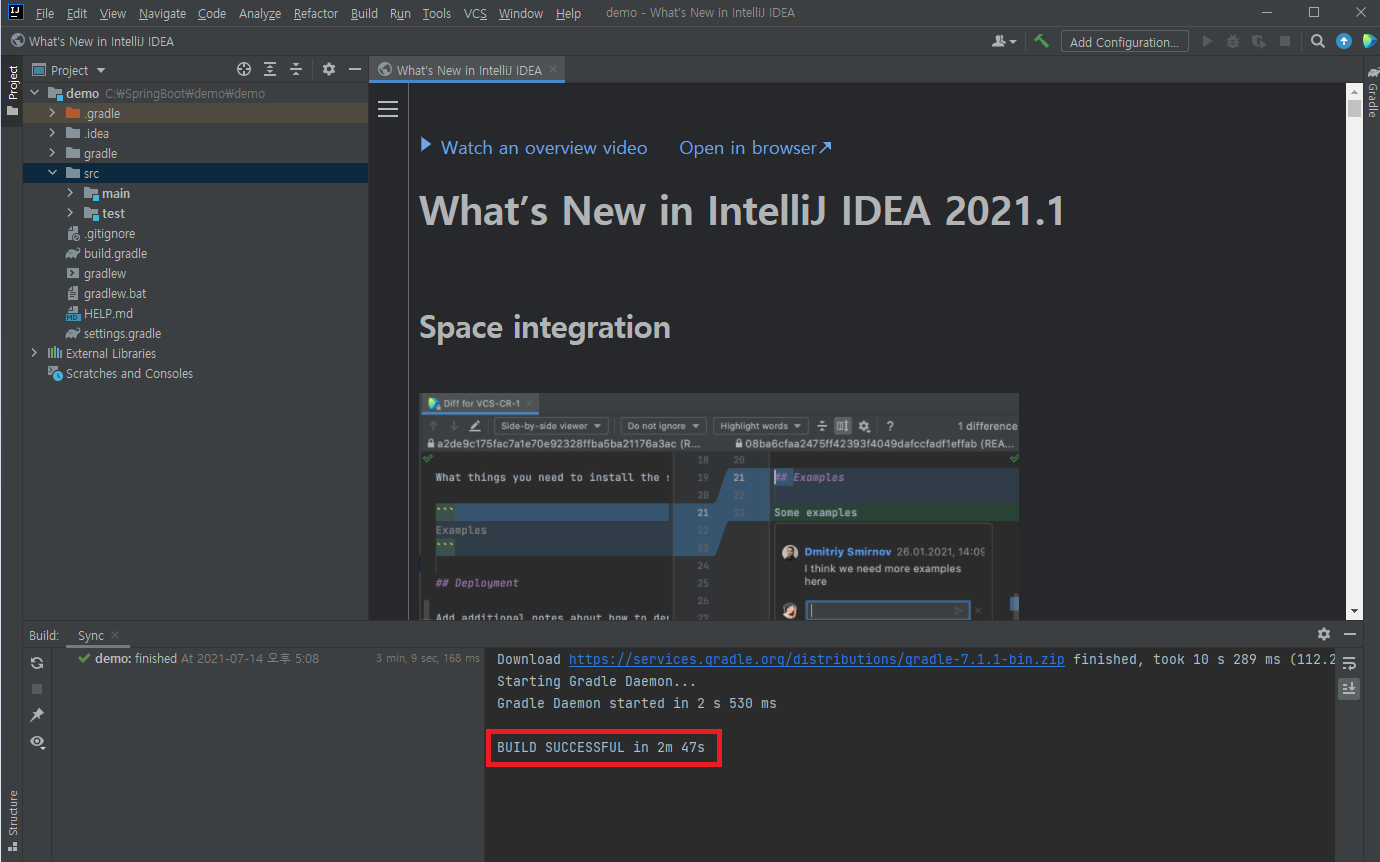The image size is (1380, 862).
Task: Open Project panel gear options
Action: click(329, 69)
